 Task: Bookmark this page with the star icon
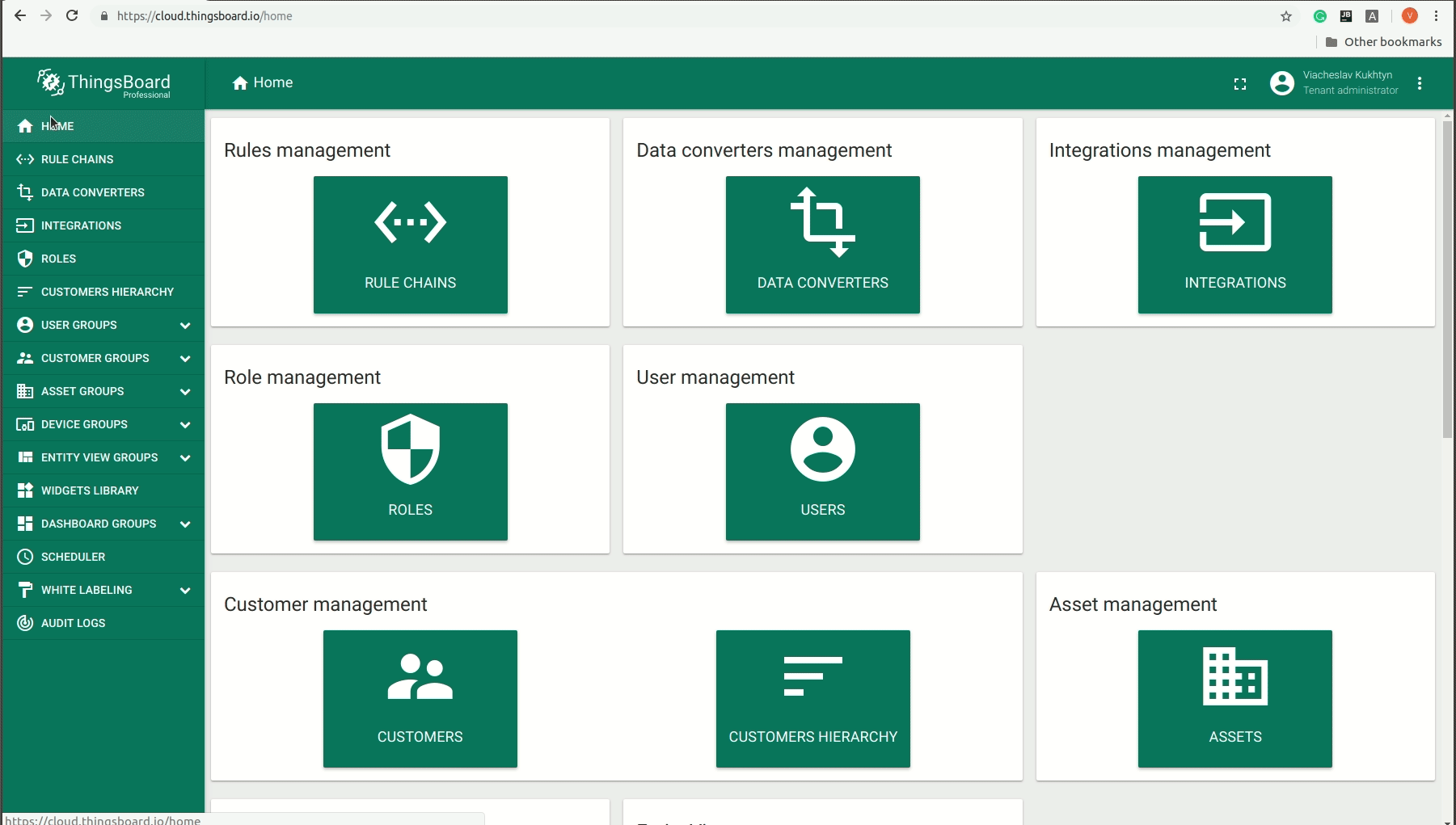pyautogui.click(x=1285, y=16)
